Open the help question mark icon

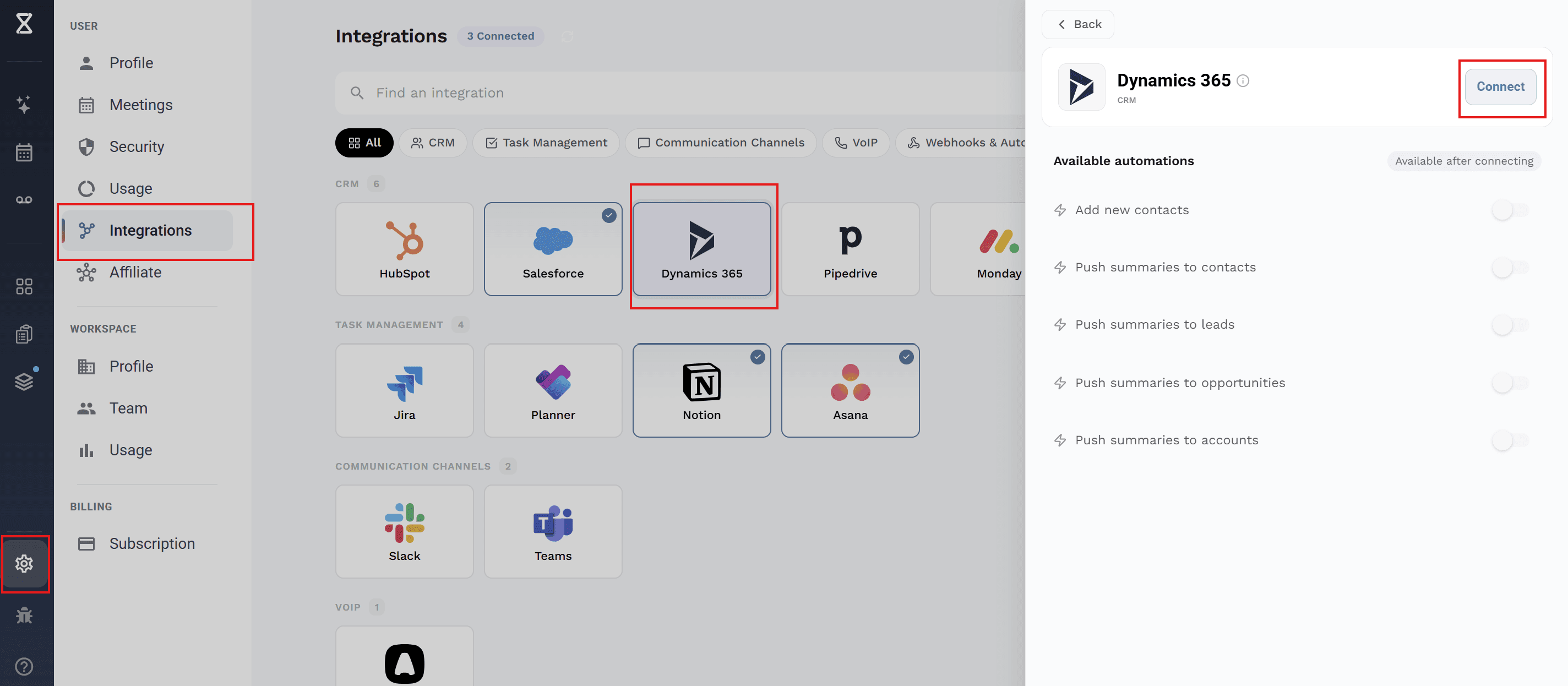[24, 667]
